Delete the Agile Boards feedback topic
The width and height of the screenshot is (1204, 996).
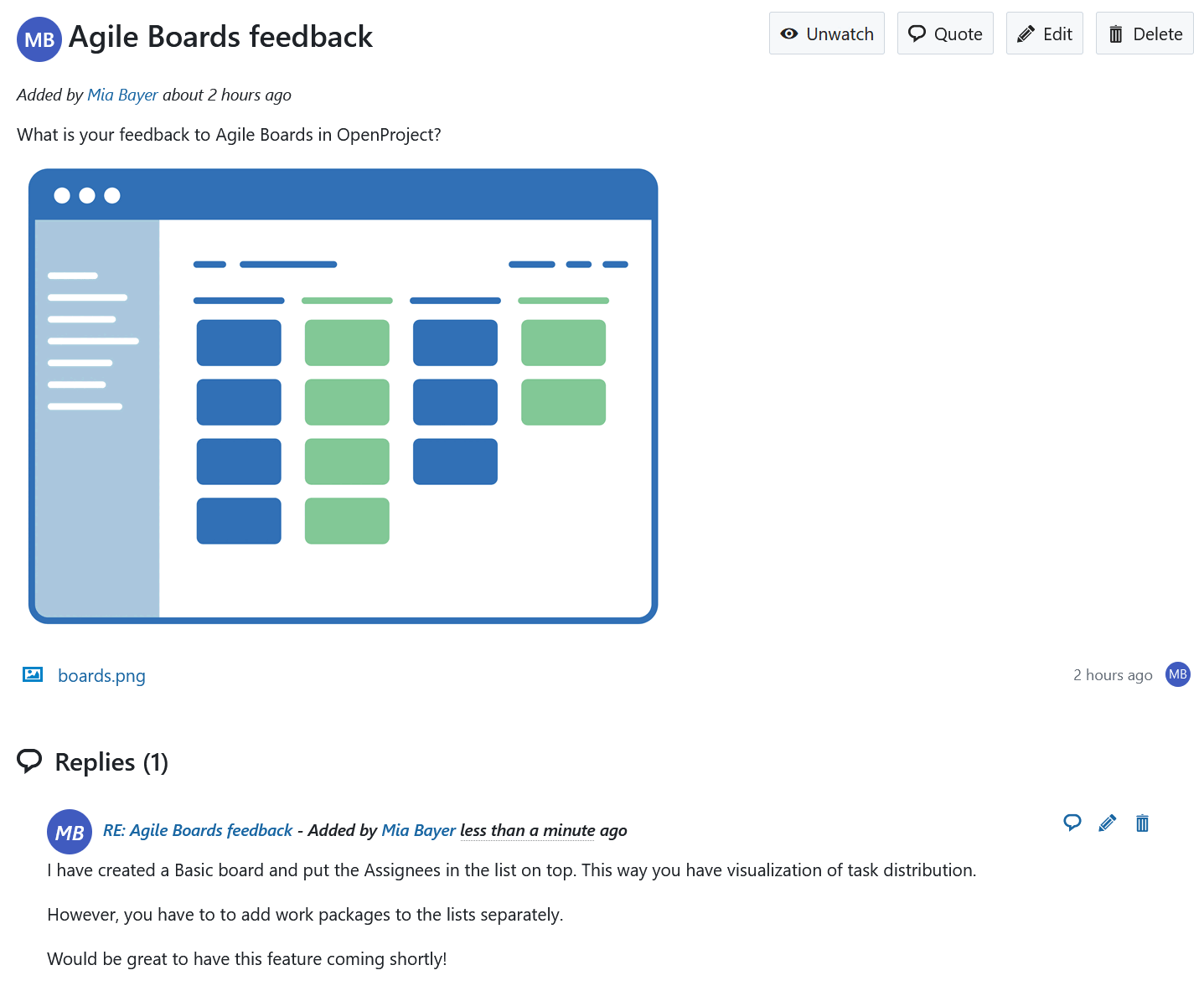point(1144,34)
